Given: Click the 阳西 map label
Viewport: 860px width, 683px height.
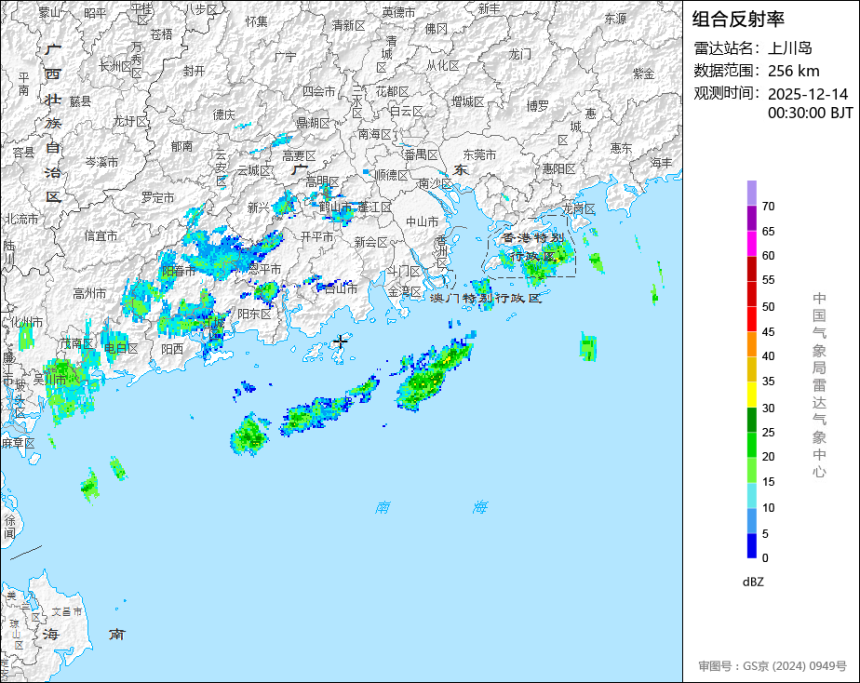Looking at the screenshot, I should click(x=172, y=349).
